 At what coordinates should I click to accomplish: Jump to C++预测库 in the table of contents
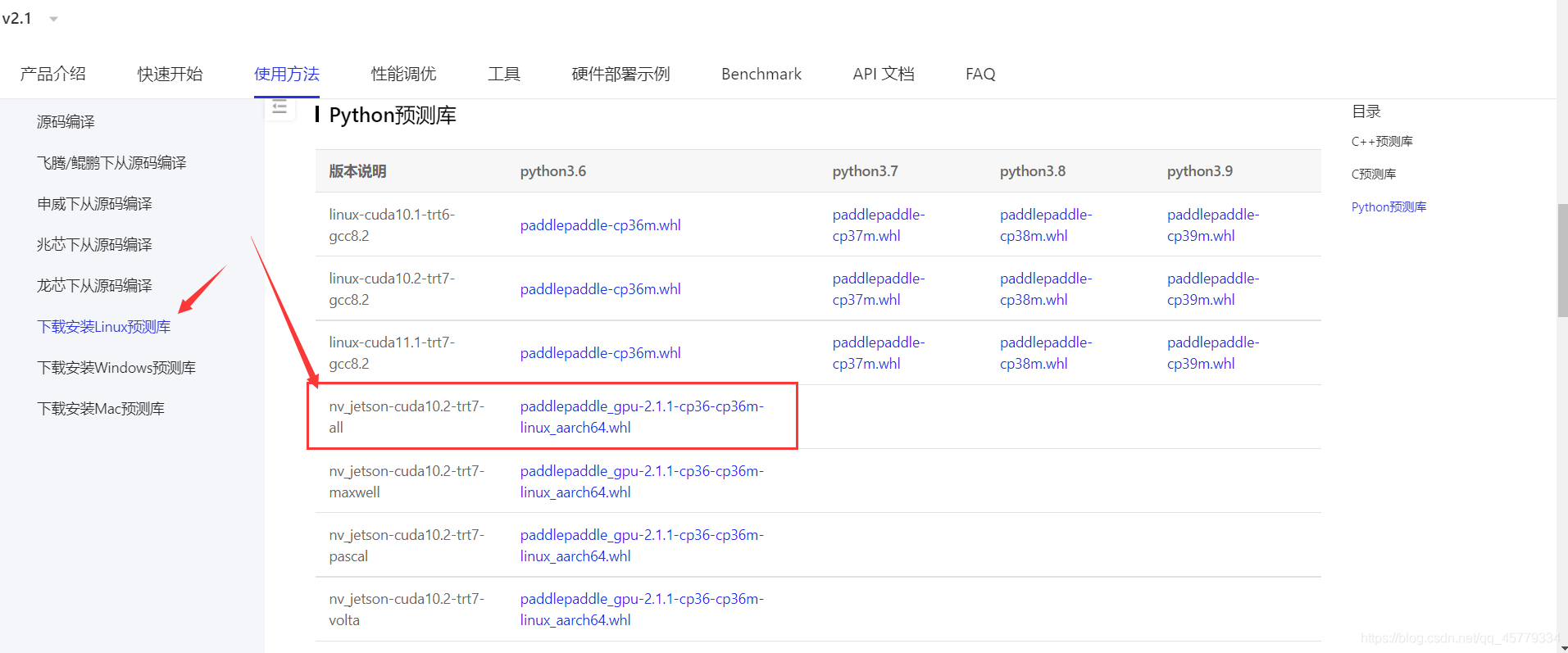pos(1382,142)
